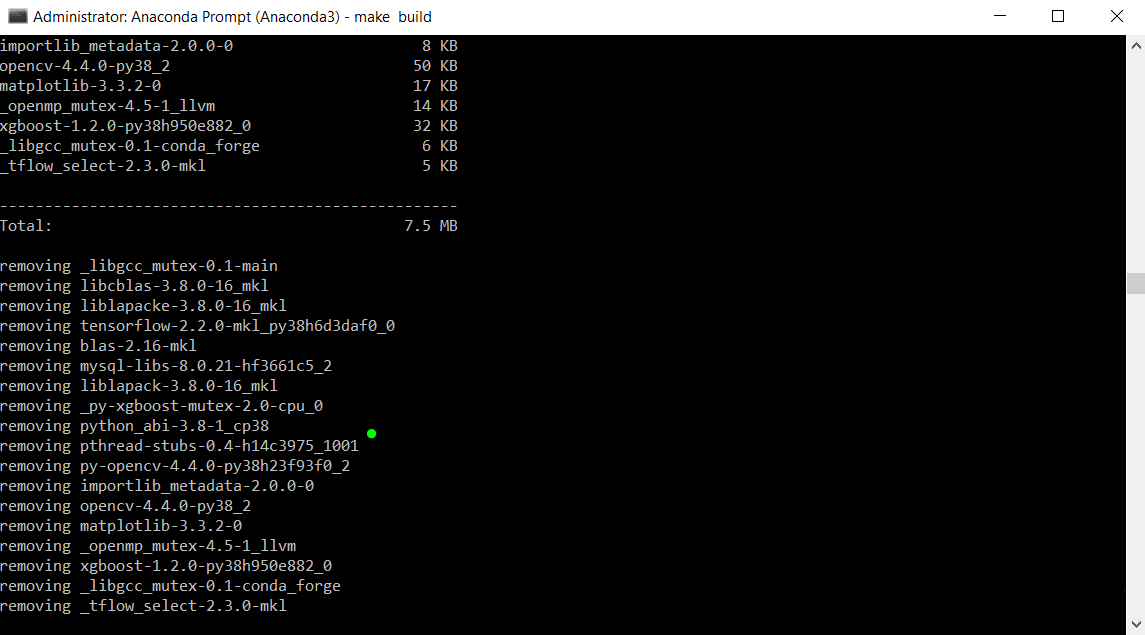Click 'removing py-opencv-4.4.0-py38h23f93f0_2' line
The image size is (1145, 635).
click(x=175, y=466)
